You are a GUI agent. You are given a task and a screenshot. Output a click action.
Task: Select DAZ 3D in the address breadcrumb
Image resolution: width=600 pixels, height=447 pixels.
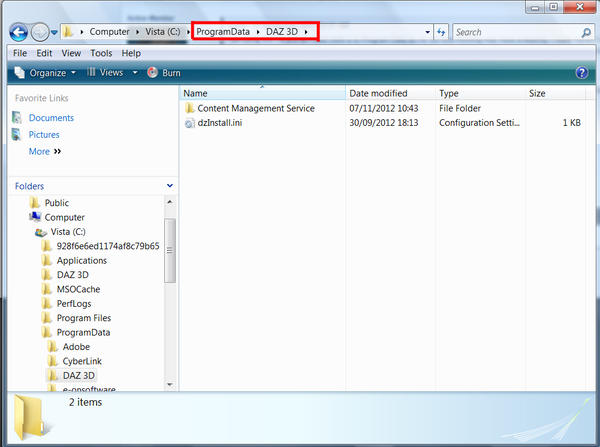[282, 32]
